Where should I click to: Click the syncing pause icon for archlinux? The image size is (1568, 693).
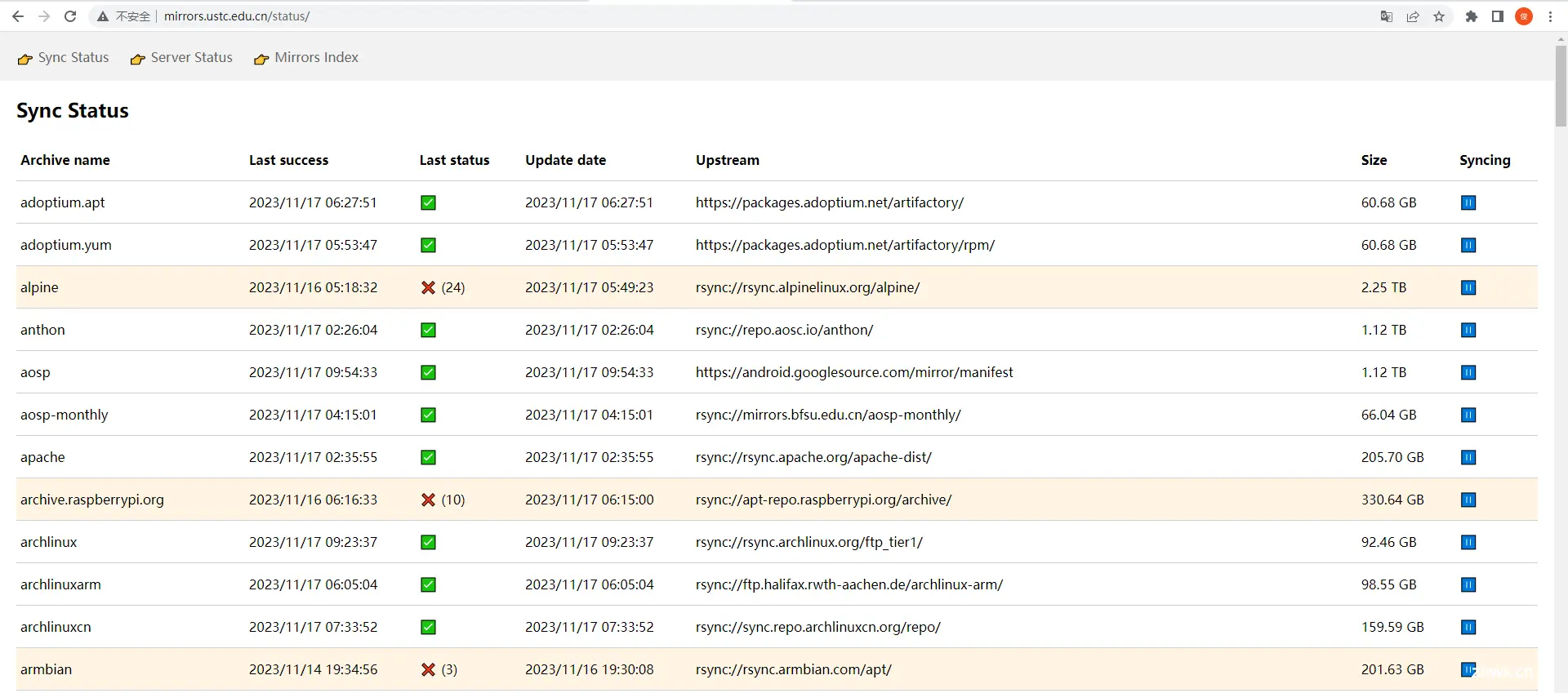point(1468,542)
